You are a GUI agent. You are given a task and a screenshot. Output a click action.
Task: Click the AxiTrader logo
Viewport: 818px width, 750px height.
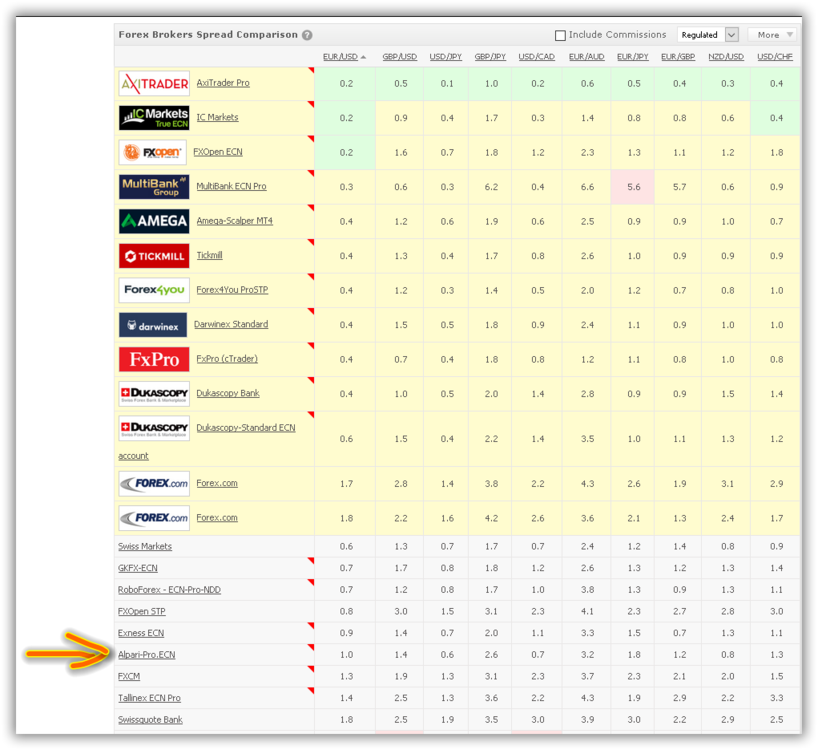154,83
